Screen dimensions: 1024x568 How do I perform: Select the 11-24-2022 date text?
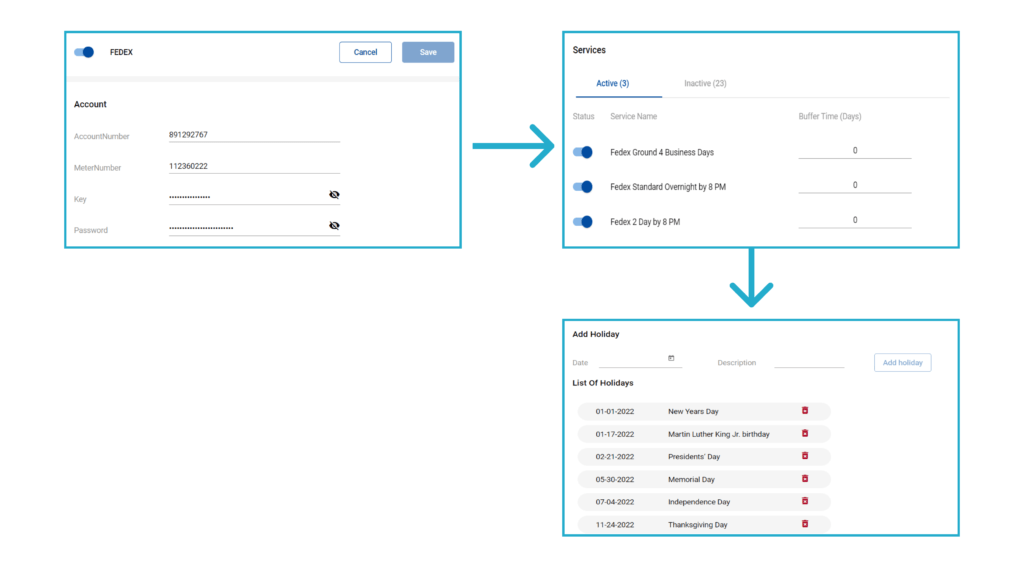(615, 525)
